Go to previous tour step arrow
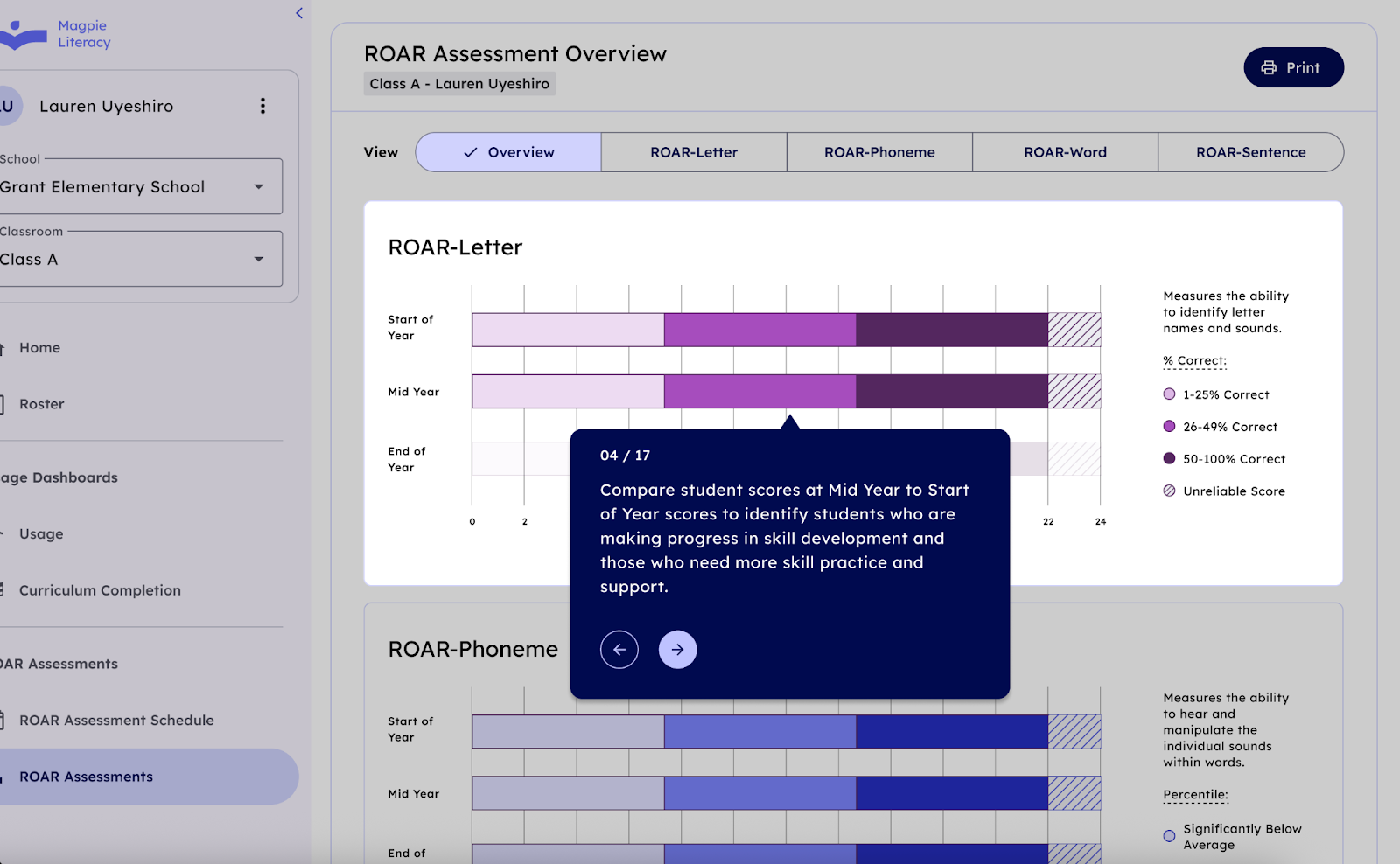The width and height of the screenshot is (1400, 864). [x=619, y=650]
